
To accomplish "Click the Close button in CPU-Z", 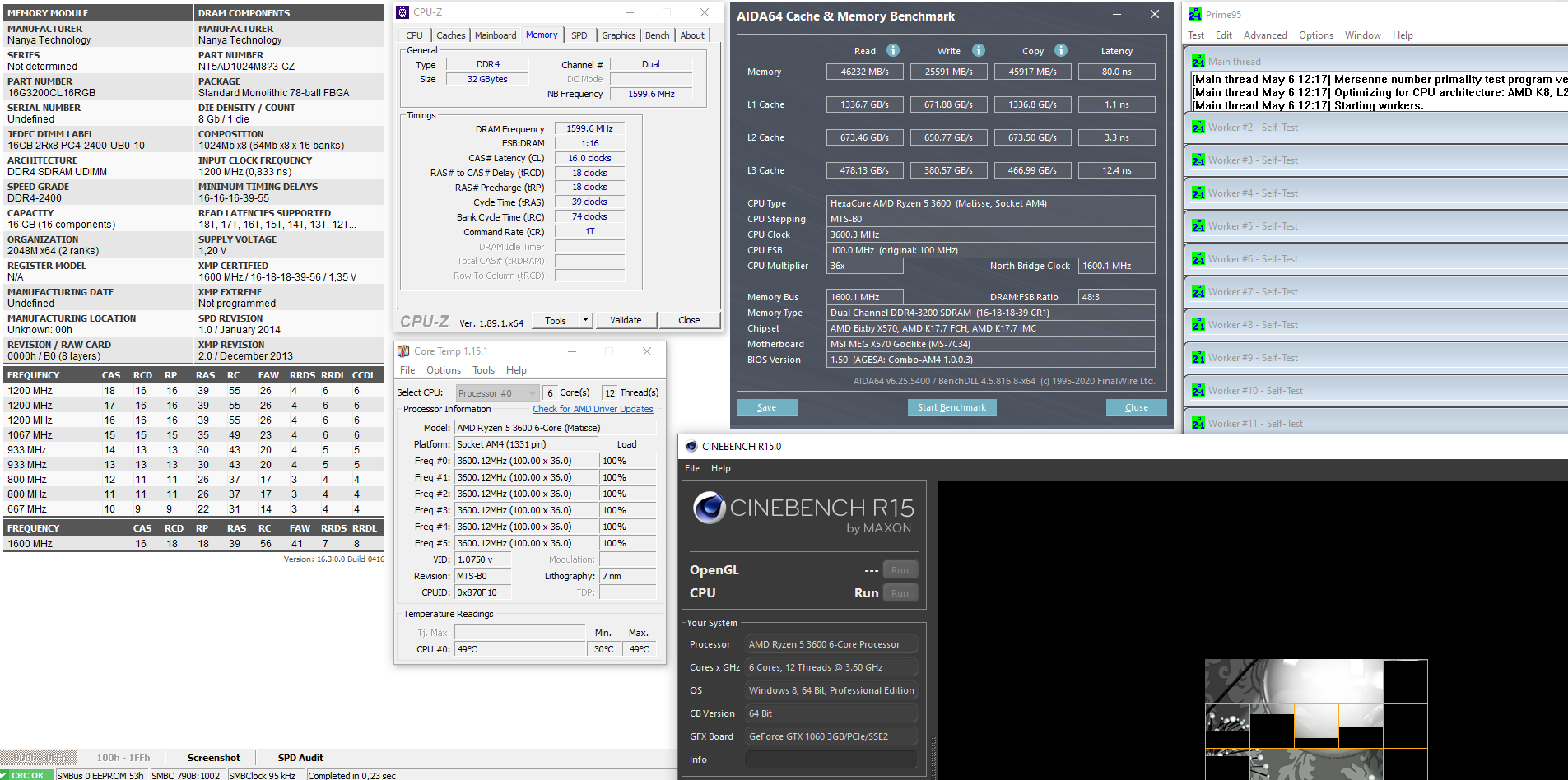I will click(689, 320).
